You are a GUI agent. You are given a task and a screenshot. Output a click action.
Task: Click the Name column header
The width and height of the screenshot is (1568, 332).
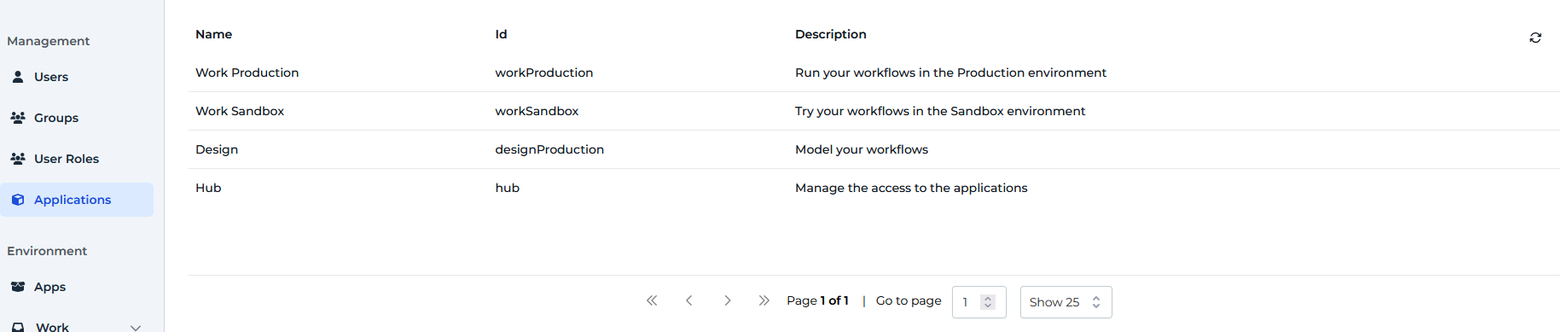tap(213, 34)
